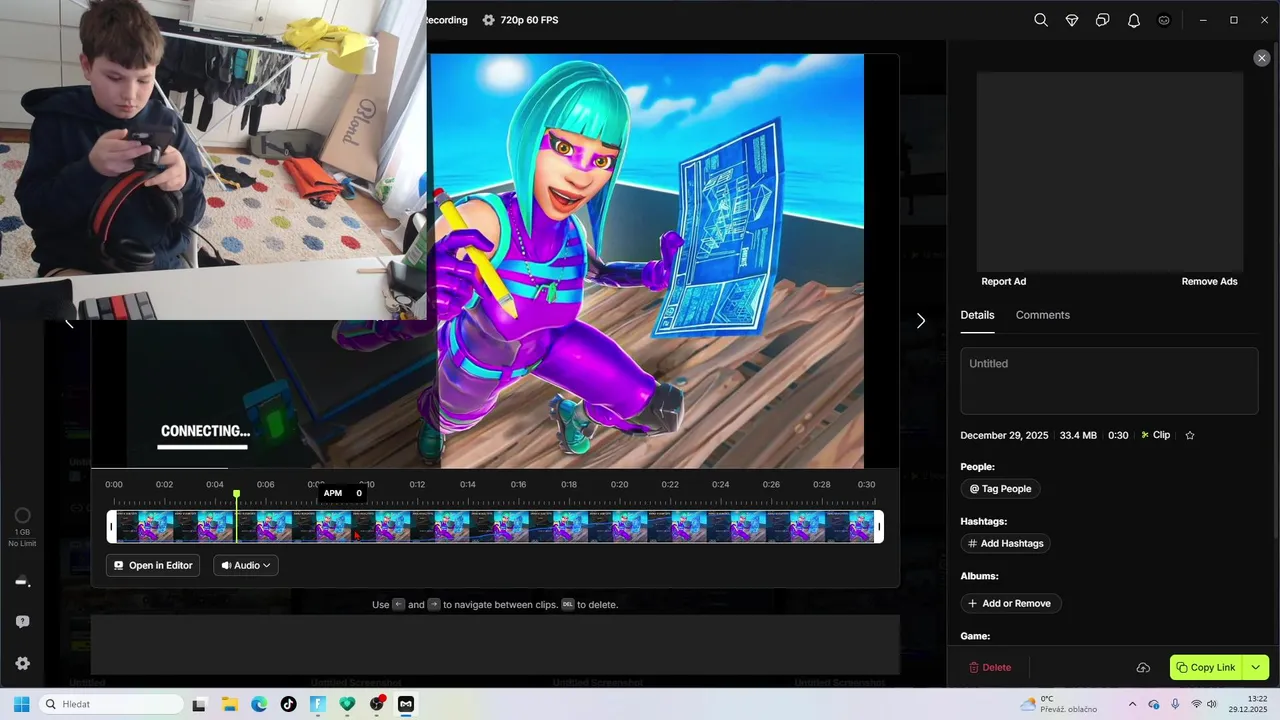Click the Tag People button

click(1000, 489)
